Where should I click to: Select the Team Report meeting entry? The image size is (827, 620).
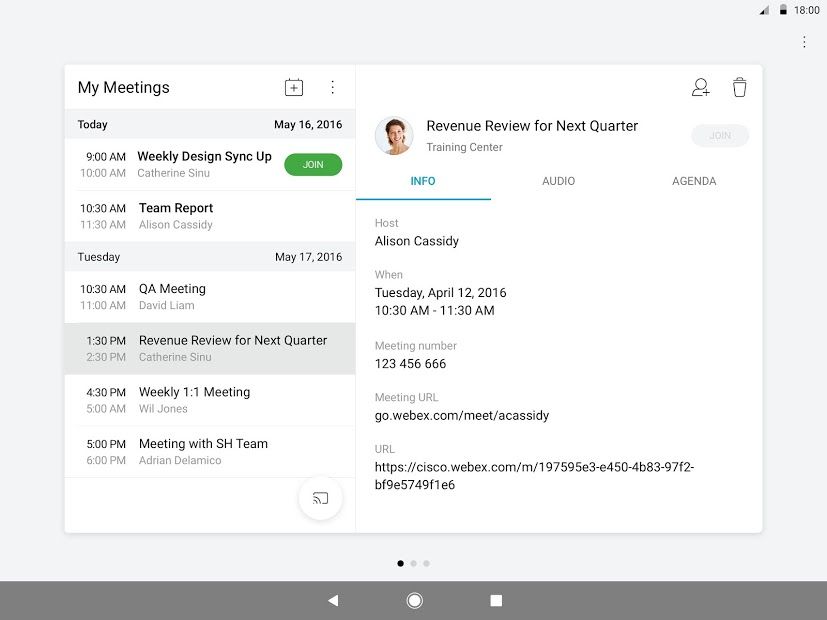[200, 216]
